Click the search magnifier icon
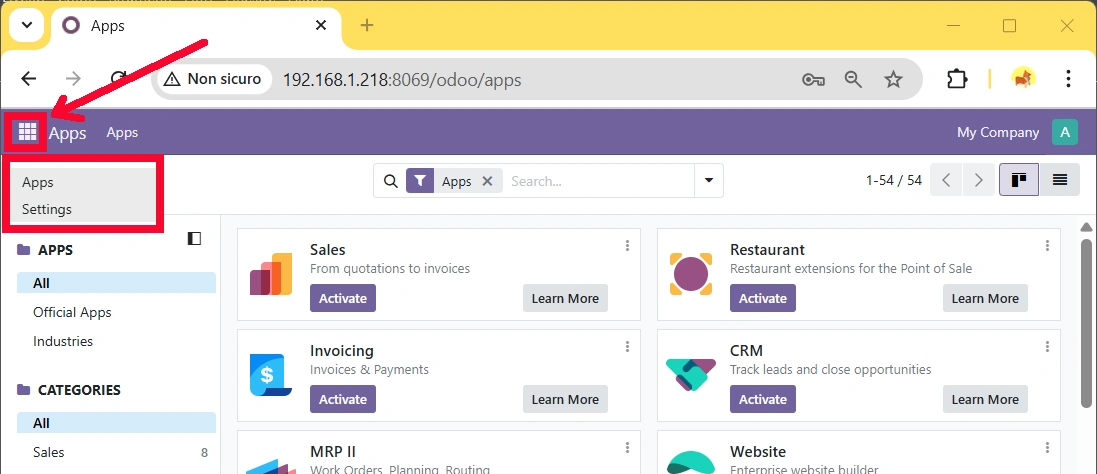1097x474 pixels. [x=390, y=181]
